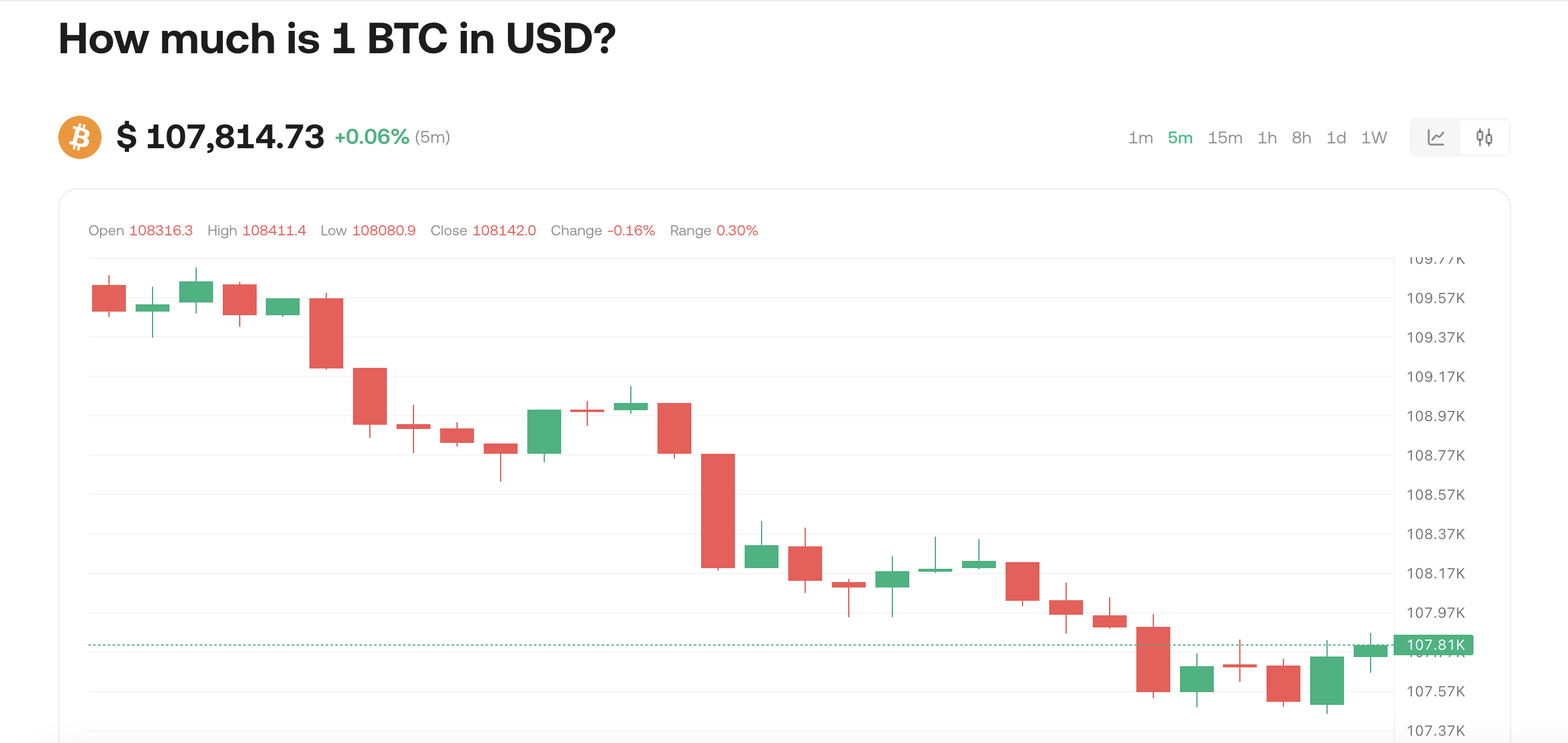The height and width of the screenshot is (743, 1568).
Task: Click the Open 108316.3 value
Action: (x=160, y=231)
